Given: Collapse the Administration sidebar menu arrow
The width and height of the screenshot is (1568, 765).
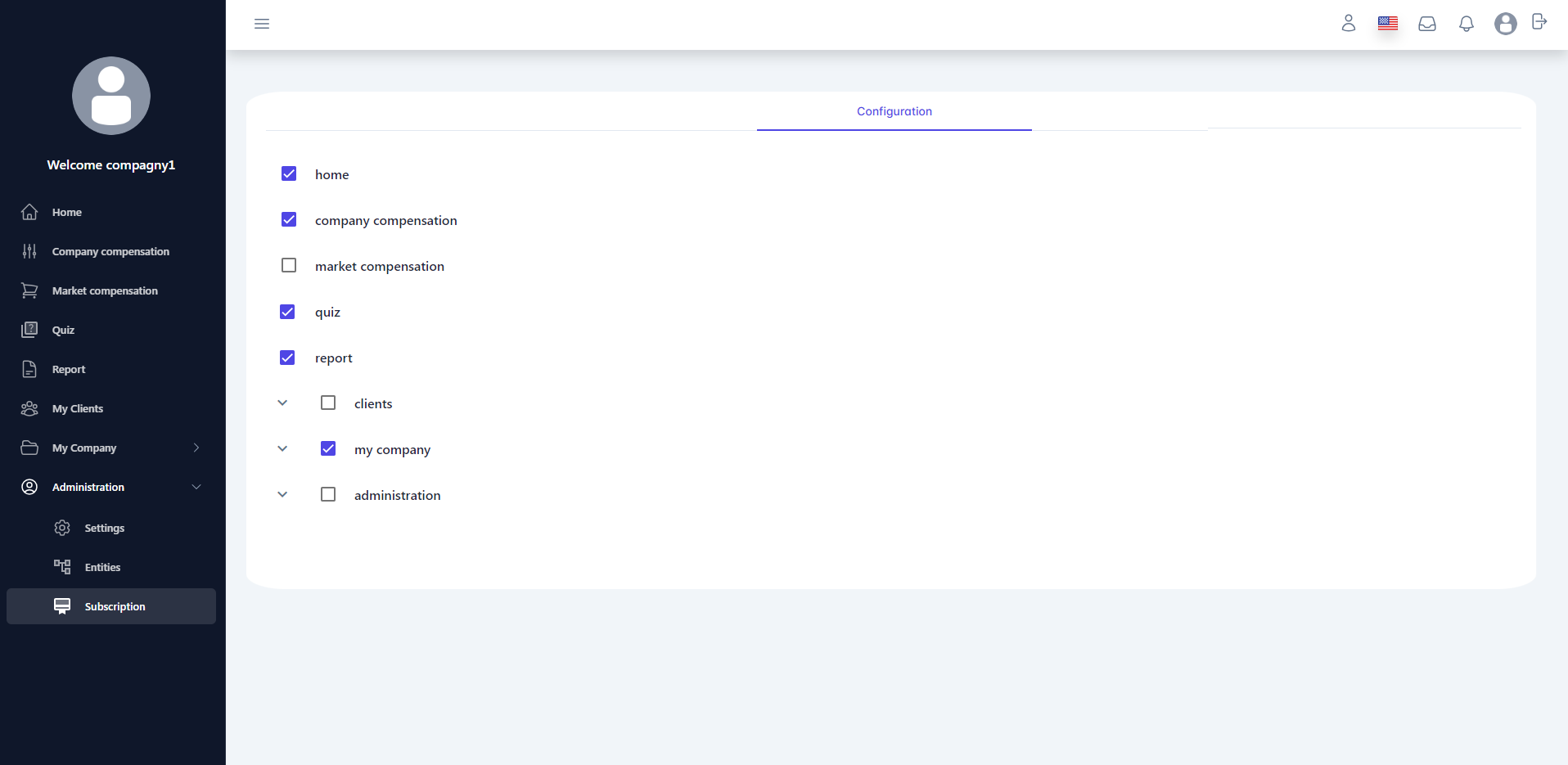Looking at the screenshot, I should tap(196, 487).
